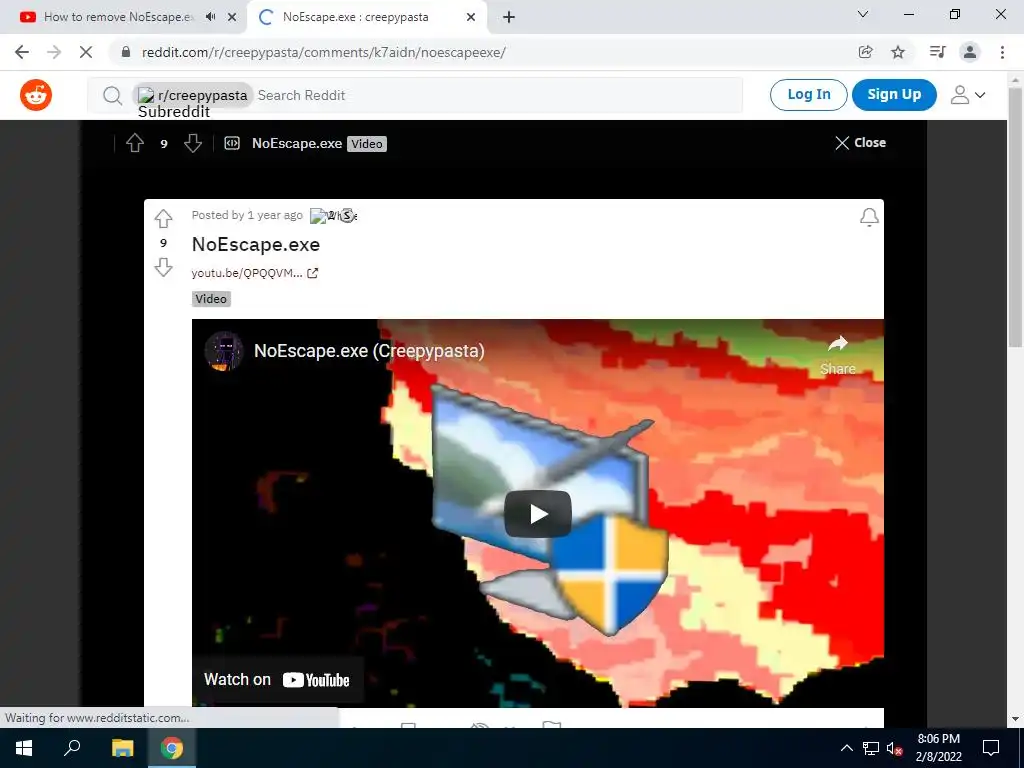
Task: Click the r/creepypasta search filter chip
Action: point(193,95)
